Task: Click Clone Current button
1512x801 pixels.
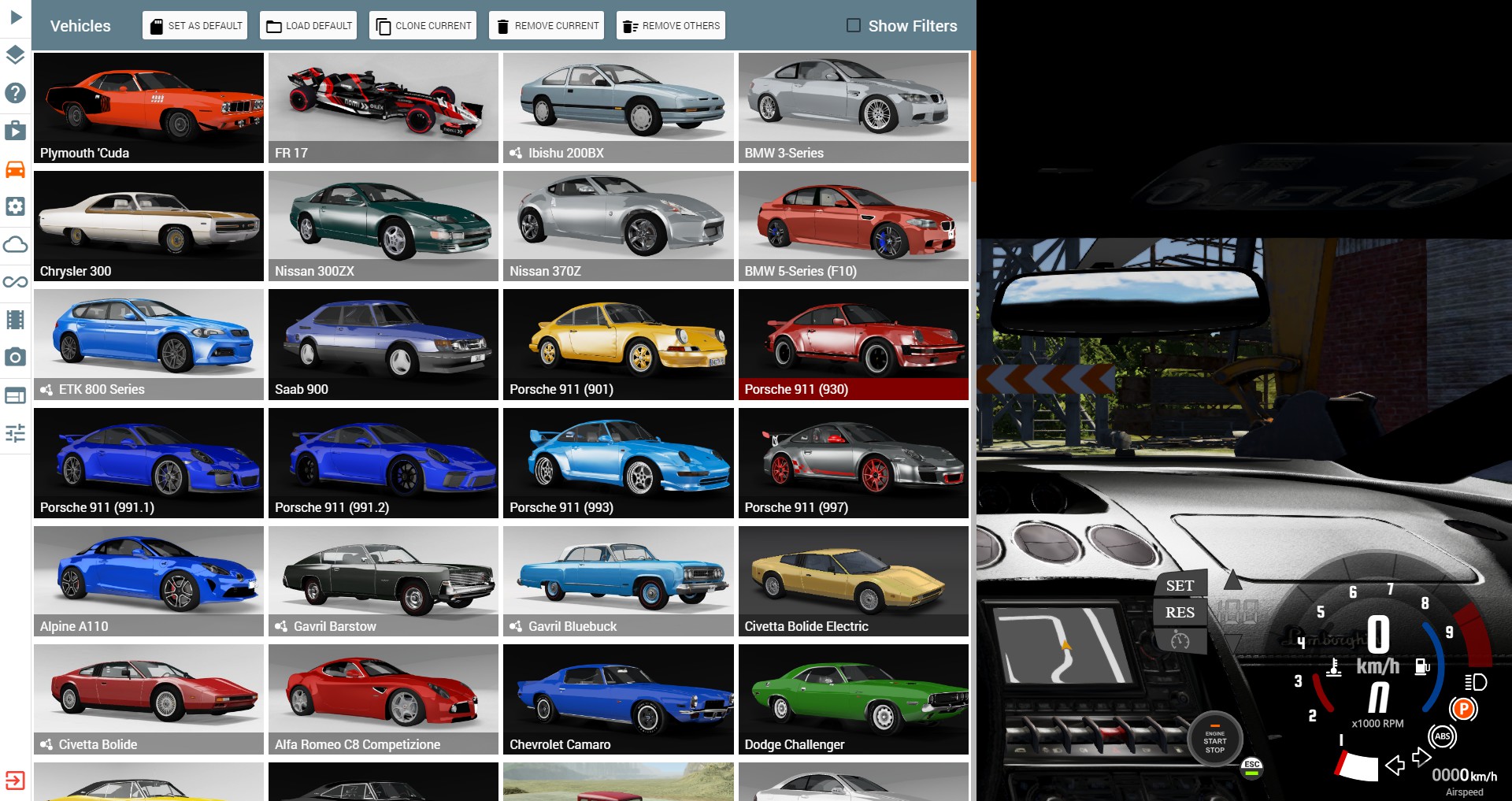Action: 423,25
